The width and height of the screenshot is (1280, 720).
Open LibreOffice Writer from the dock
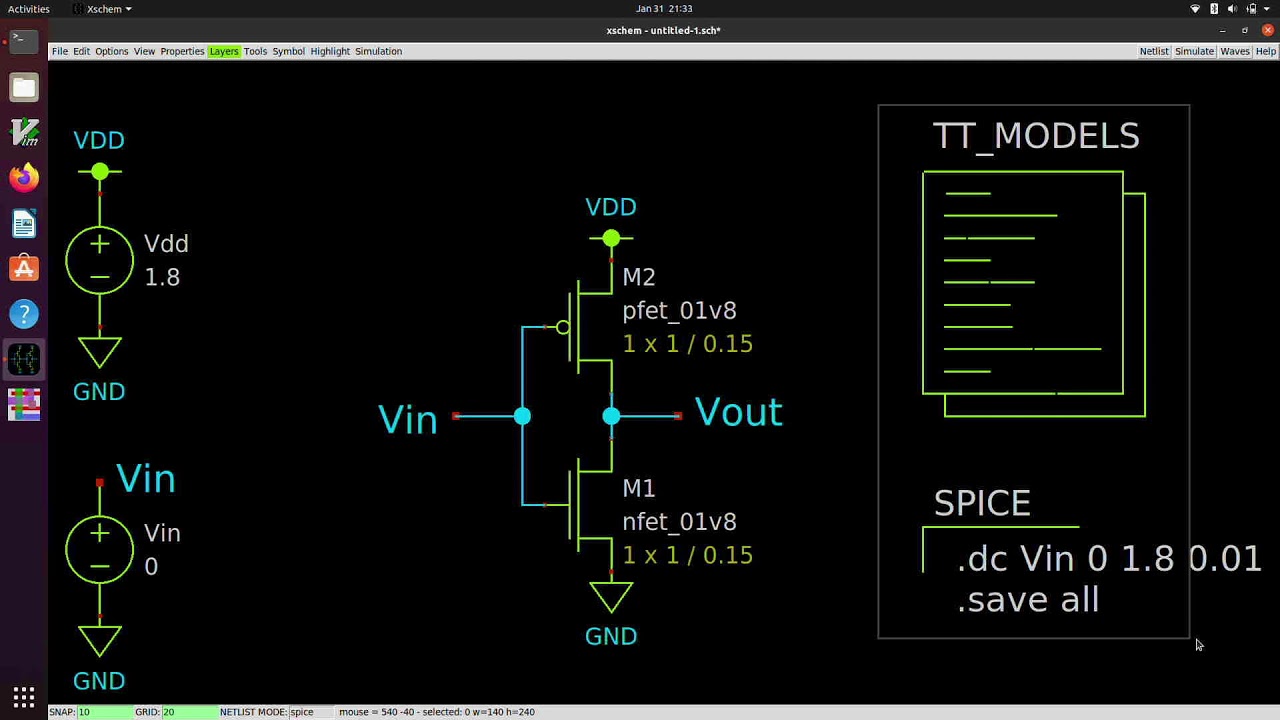coord(24,223)
